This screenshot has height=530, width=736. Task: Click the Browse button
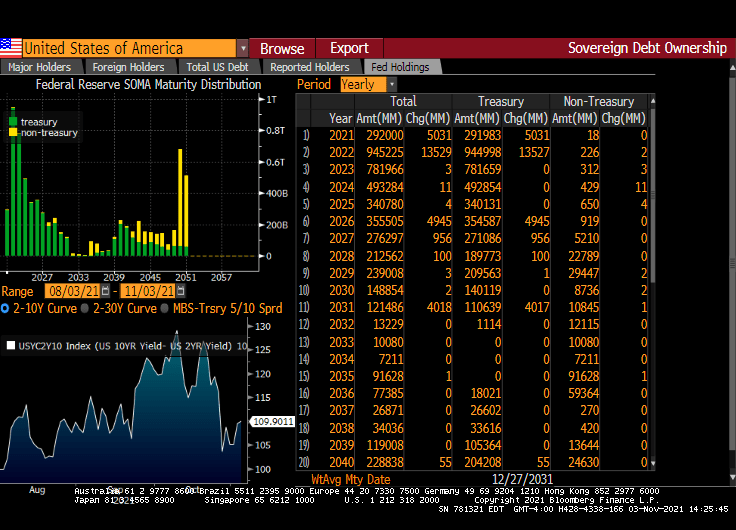pyautogui.click(x=282, y=48)
